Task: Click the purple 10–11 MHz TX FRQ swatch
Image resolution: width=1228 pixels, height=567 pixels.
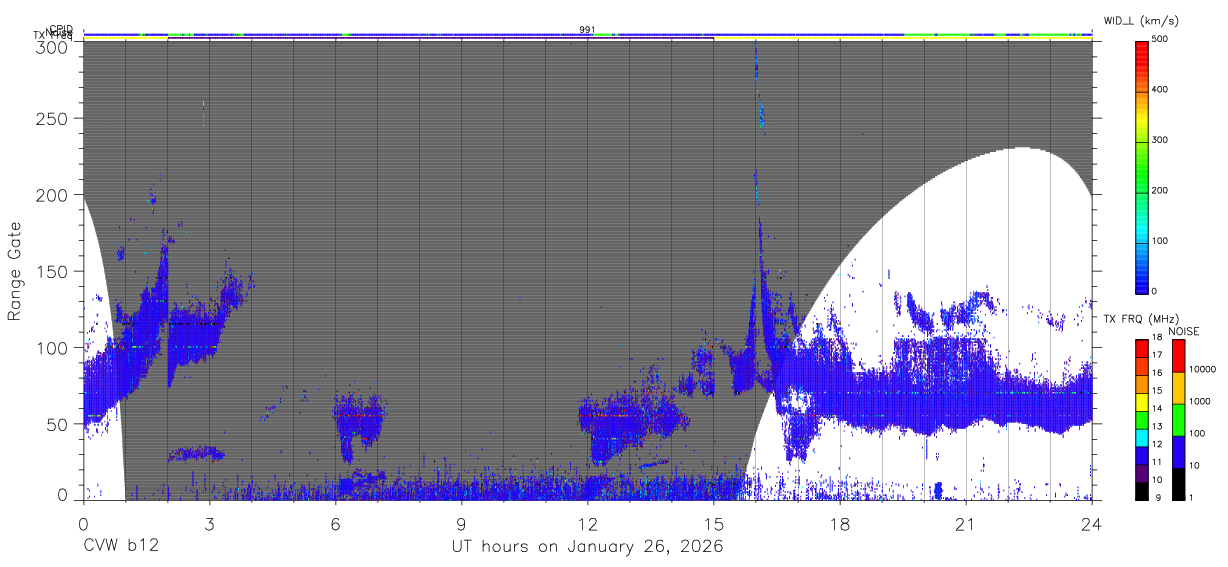Action: coord(1141,472)
